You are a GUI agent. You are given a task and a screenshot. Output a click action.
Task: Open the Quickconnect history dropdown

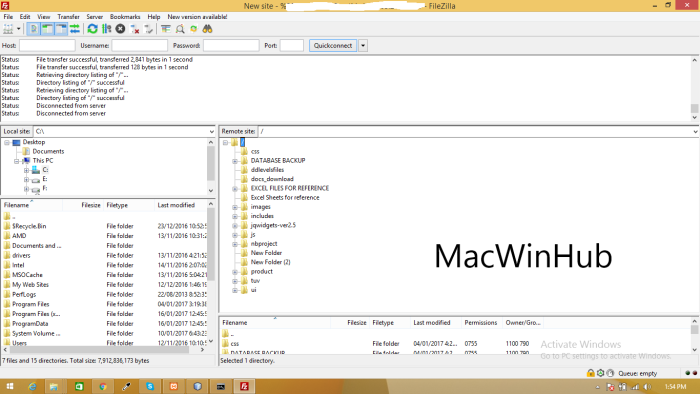[363, 46]
